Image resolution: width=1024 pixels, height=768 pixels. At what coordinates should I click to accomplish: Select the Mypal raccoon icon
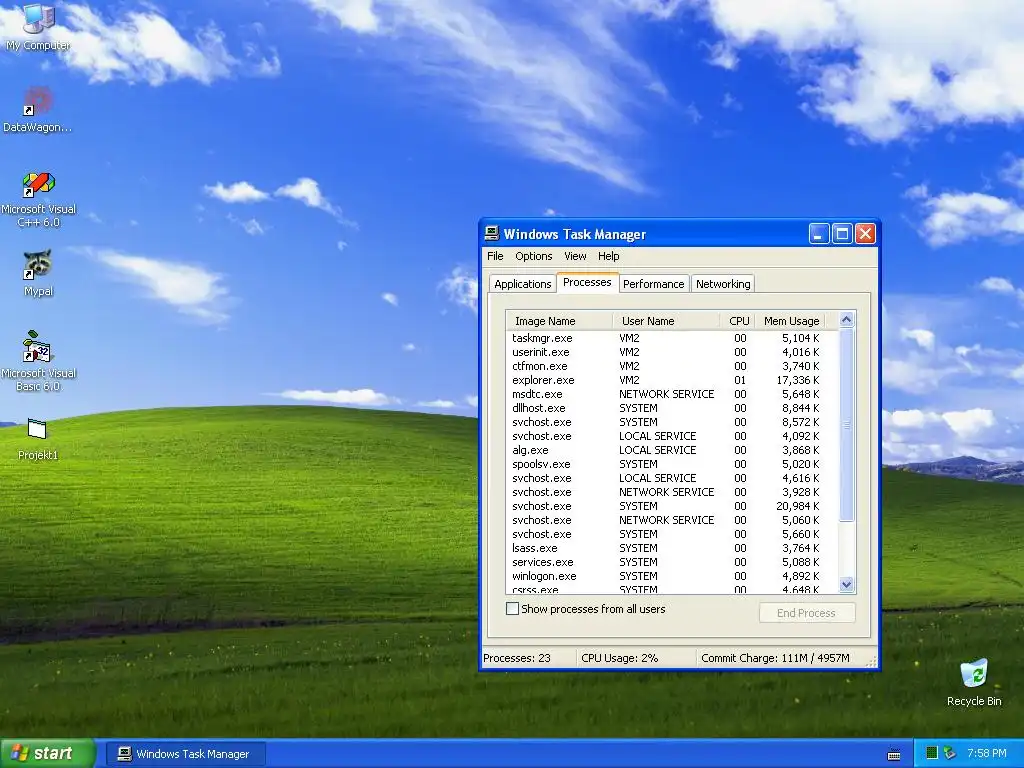[x=38, y=274]
